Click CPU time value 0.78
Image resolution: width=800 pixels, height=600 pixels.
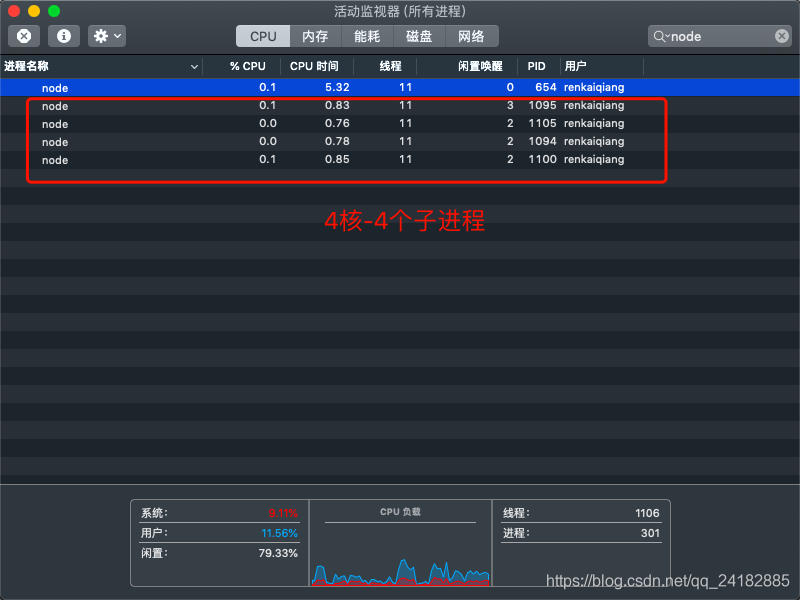[x=337, y=141]
